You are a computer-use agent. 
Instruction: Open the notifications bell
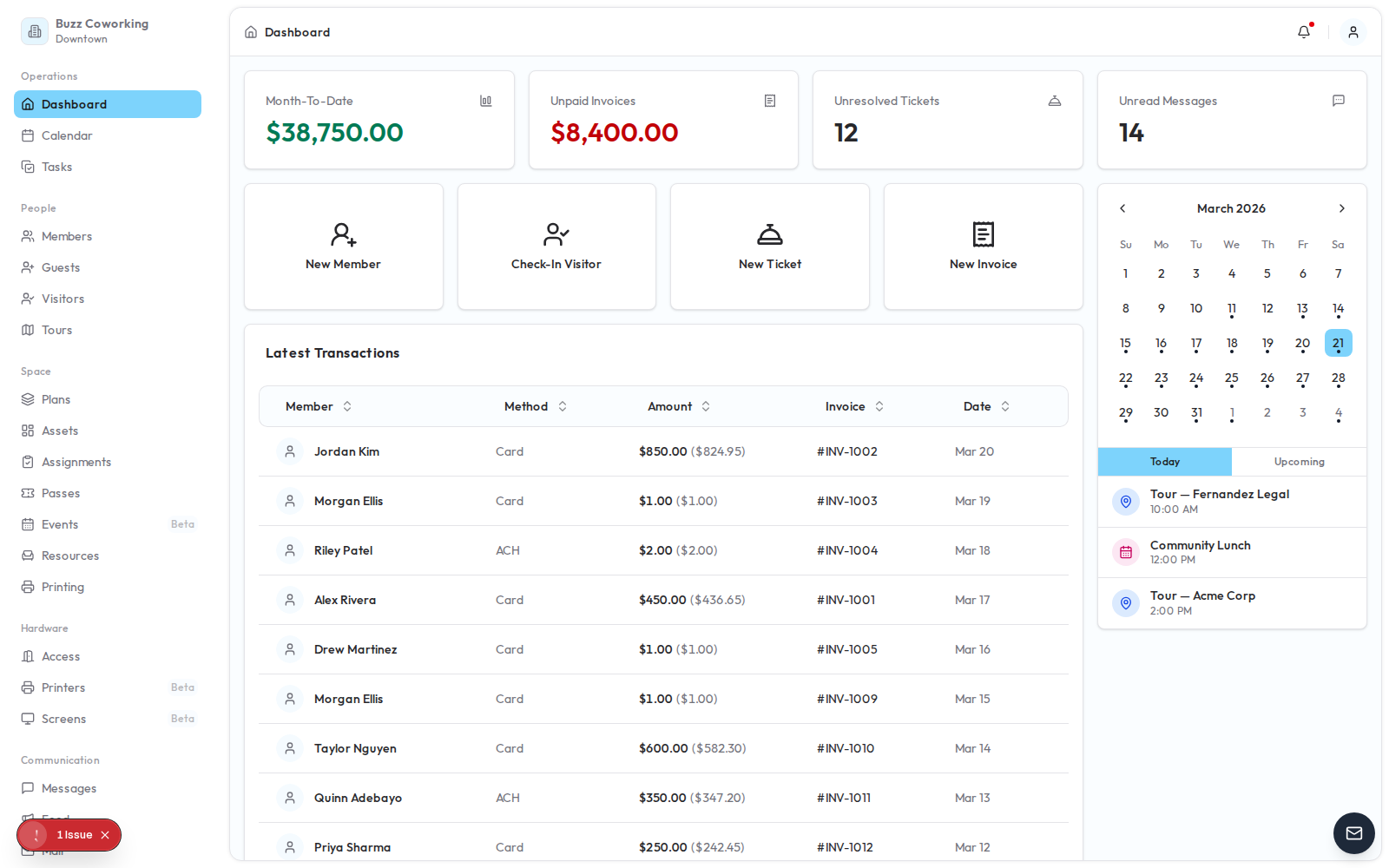tap(1303, 31)
